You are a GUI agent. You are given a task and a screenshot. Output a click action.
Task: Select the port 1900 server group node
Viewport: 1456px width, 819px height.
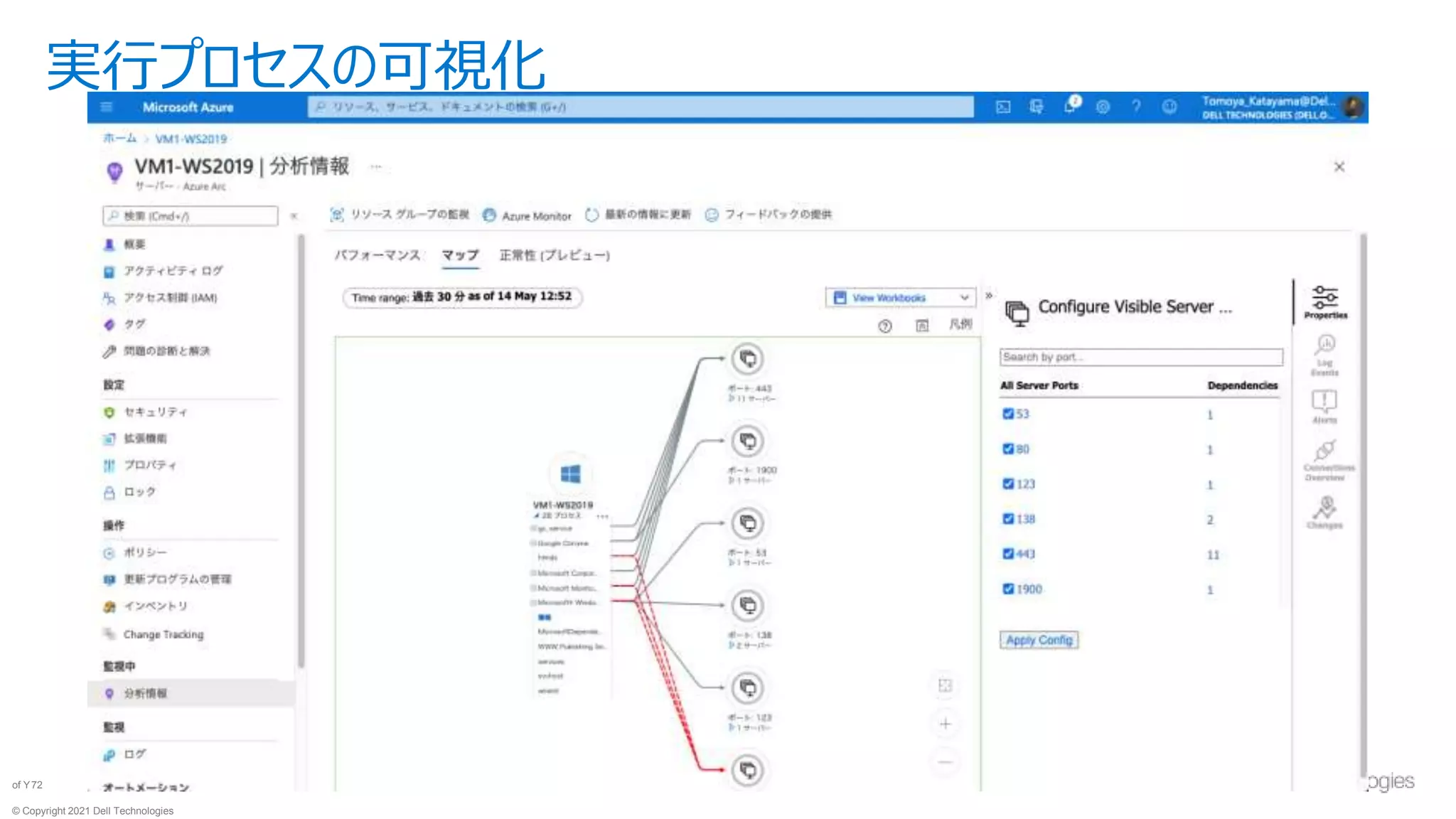tap(748, 441)
